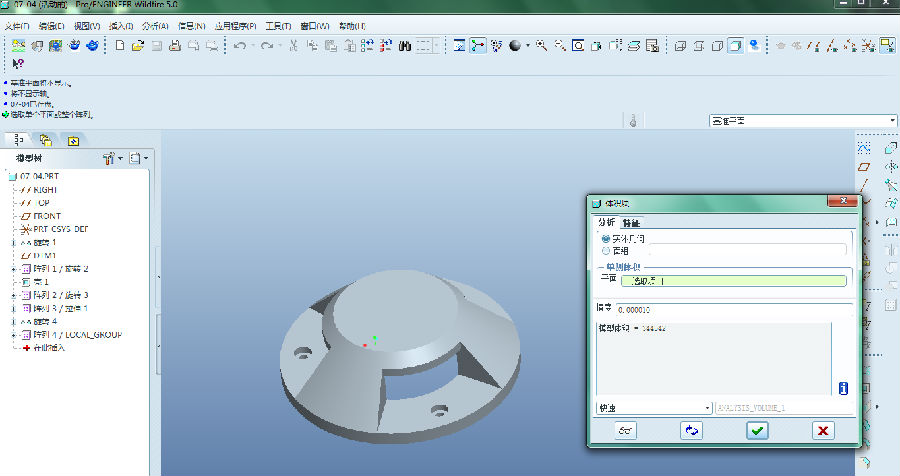Click the Print icon in the toolbar

pos(173,46)
